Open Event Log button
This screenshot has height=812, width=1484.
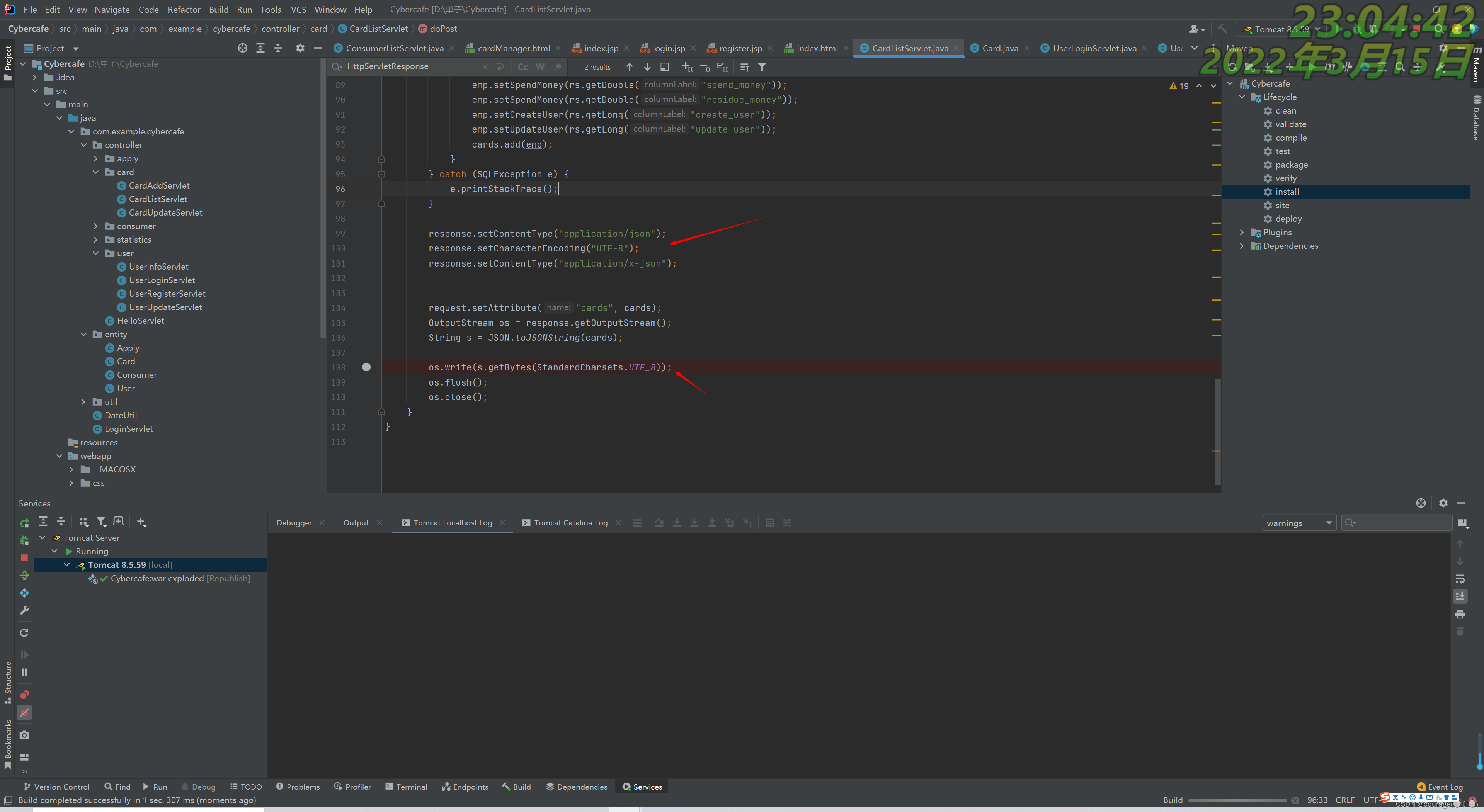pos(1440,787)
